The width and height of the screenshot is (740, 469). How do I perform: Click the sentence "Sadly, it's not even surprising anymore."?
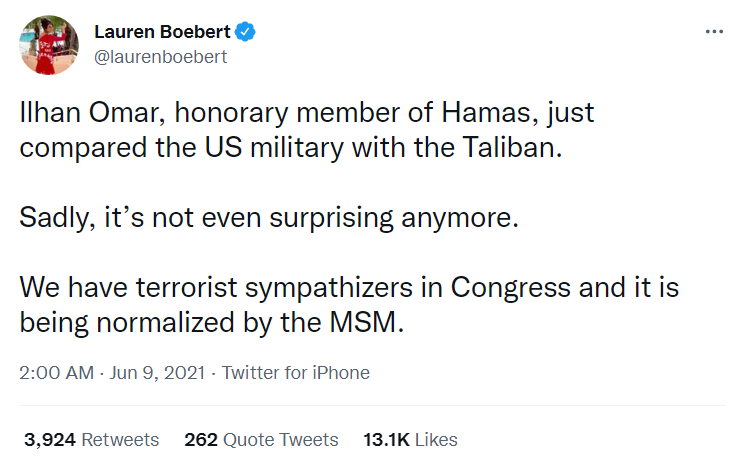pos(270,219)
